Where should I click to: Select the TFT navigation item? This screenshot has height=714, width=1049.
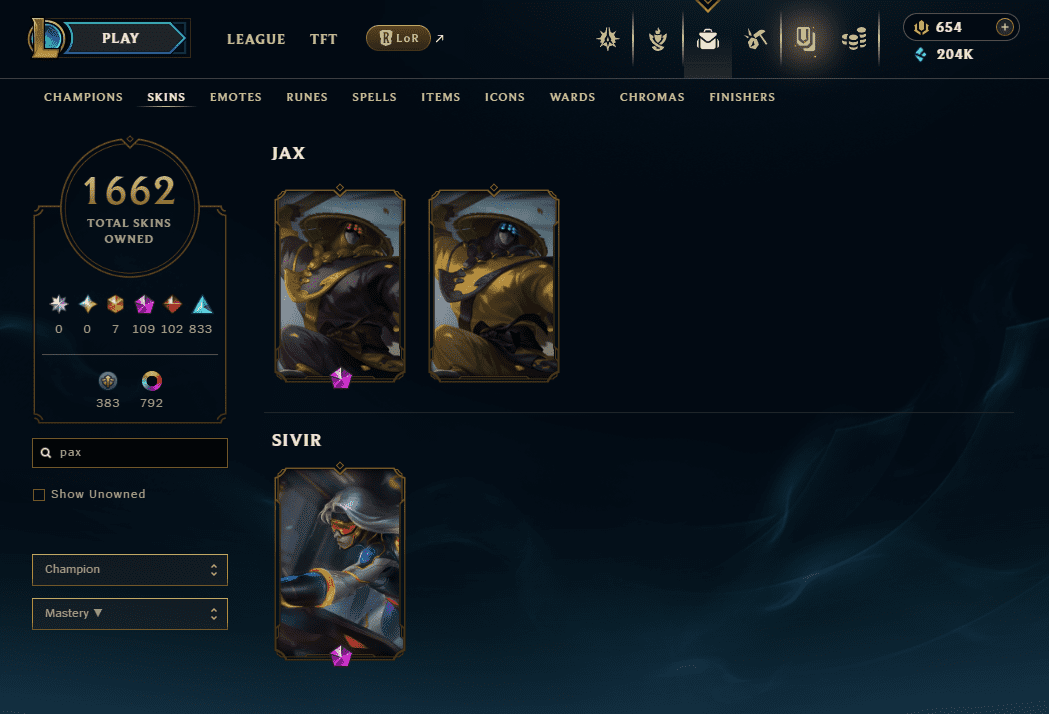click(x=323, y=39)
